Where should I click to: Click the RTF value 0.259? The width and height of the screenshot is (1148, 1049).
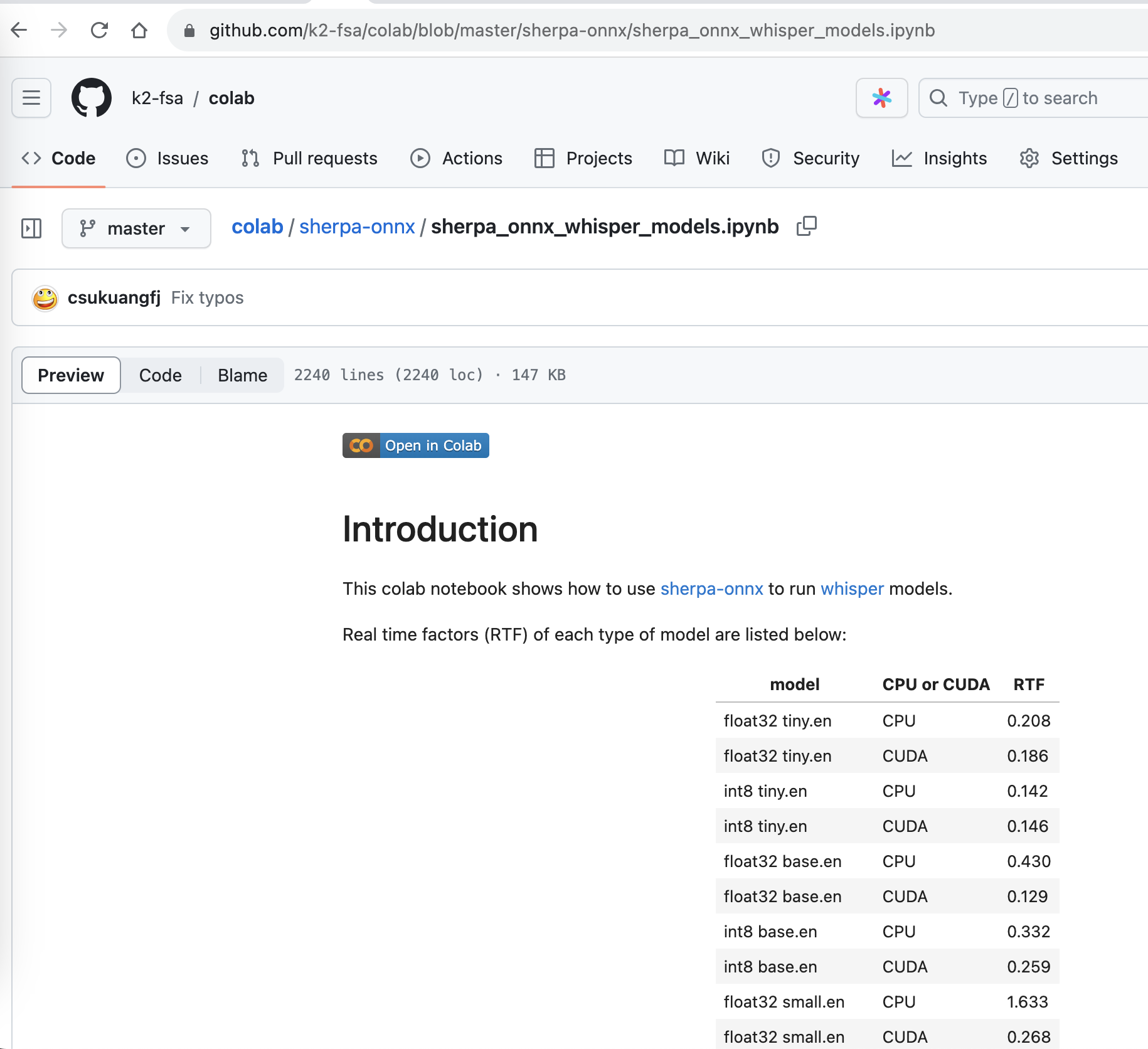[1029, 967]
